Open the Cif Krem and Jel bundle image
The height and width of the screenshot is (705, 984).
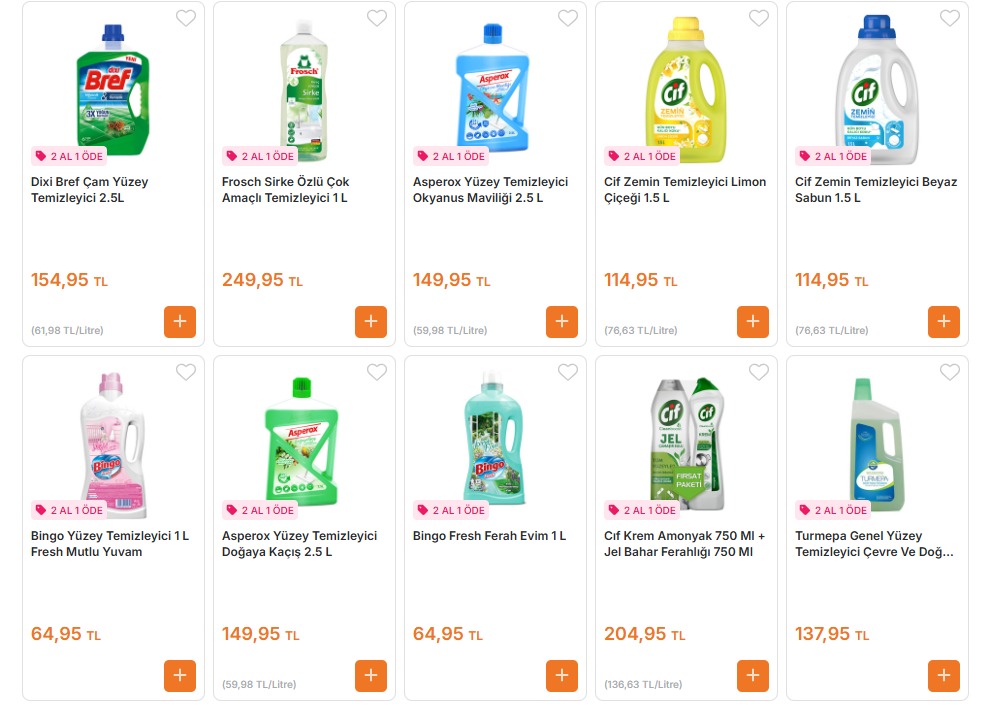coord(686,438)
